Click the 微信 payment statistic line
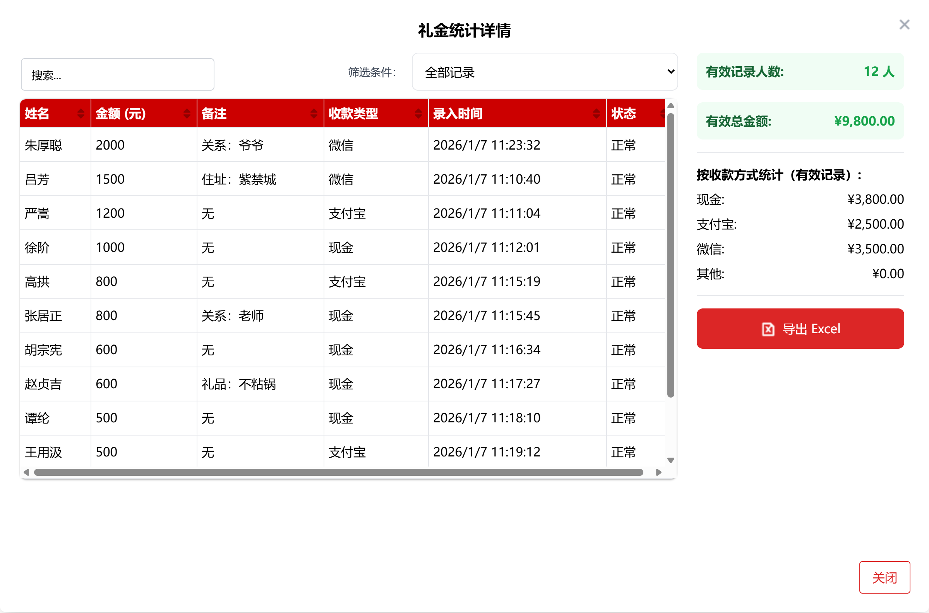The width and height of the screenshot is (929, 613). (800, 249)
